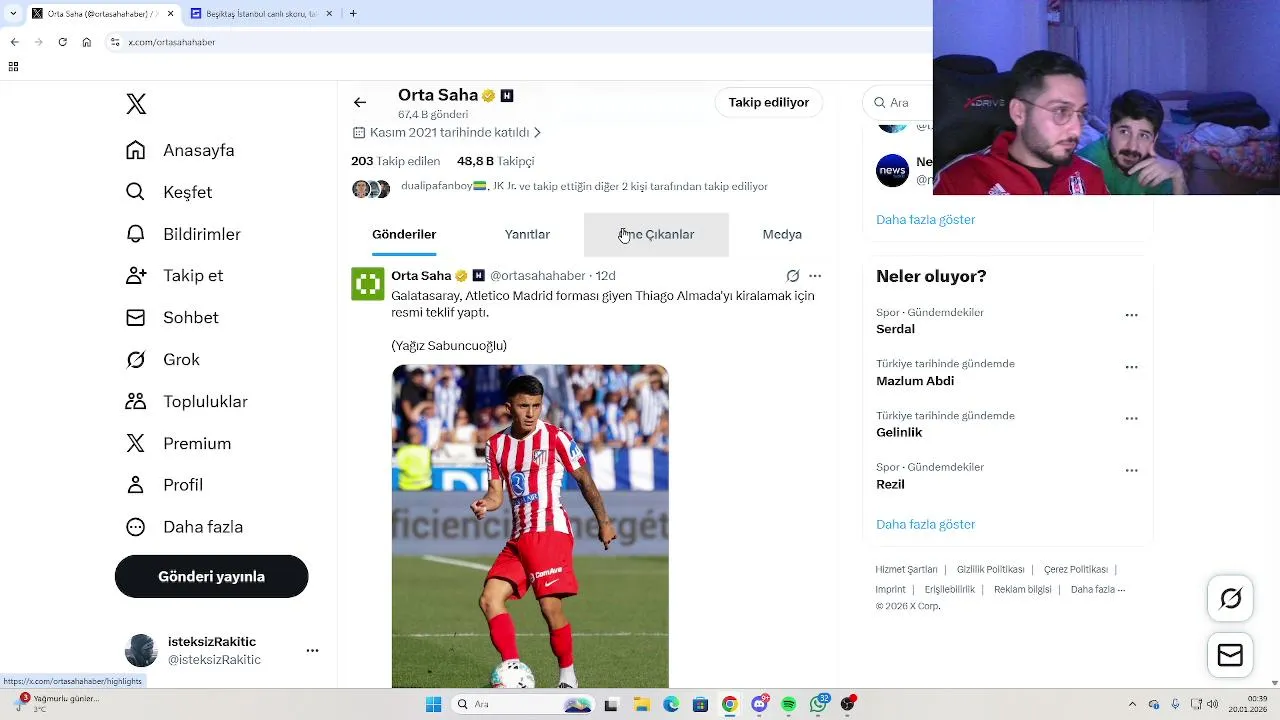This screenshot has width=1280, height=720.
Task: Click Orta Saha post avatar
Action: pyautogui.click(x=368, y=284)
